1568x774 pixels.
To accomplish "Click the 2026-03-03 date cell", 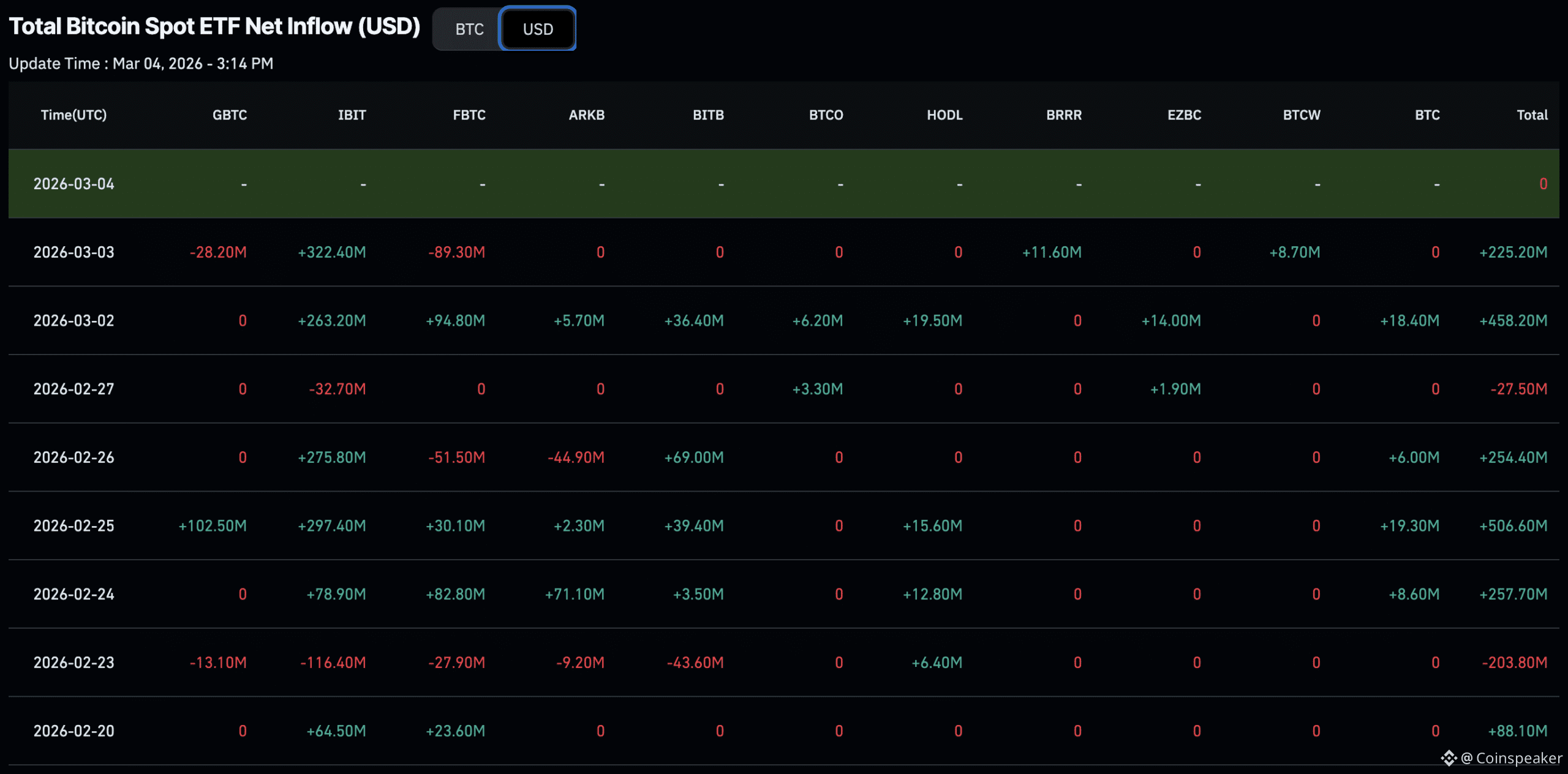I will coord(73,252).
